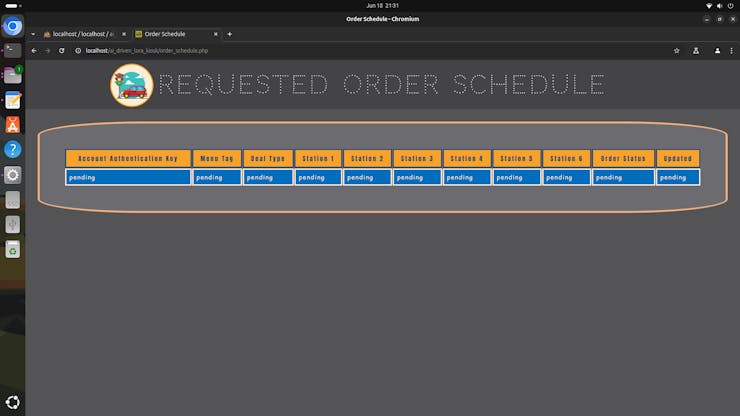This screenshot has height=416, width=740.
Task: Open Files manager in the dock
Action: tap(13, 75)
